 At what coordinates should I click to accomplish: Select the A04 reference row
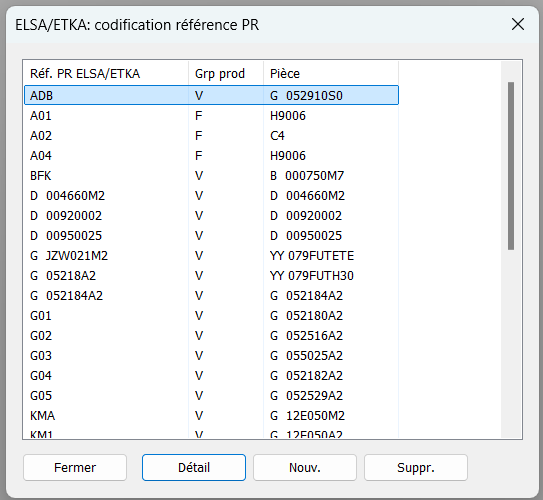point(211,155)
